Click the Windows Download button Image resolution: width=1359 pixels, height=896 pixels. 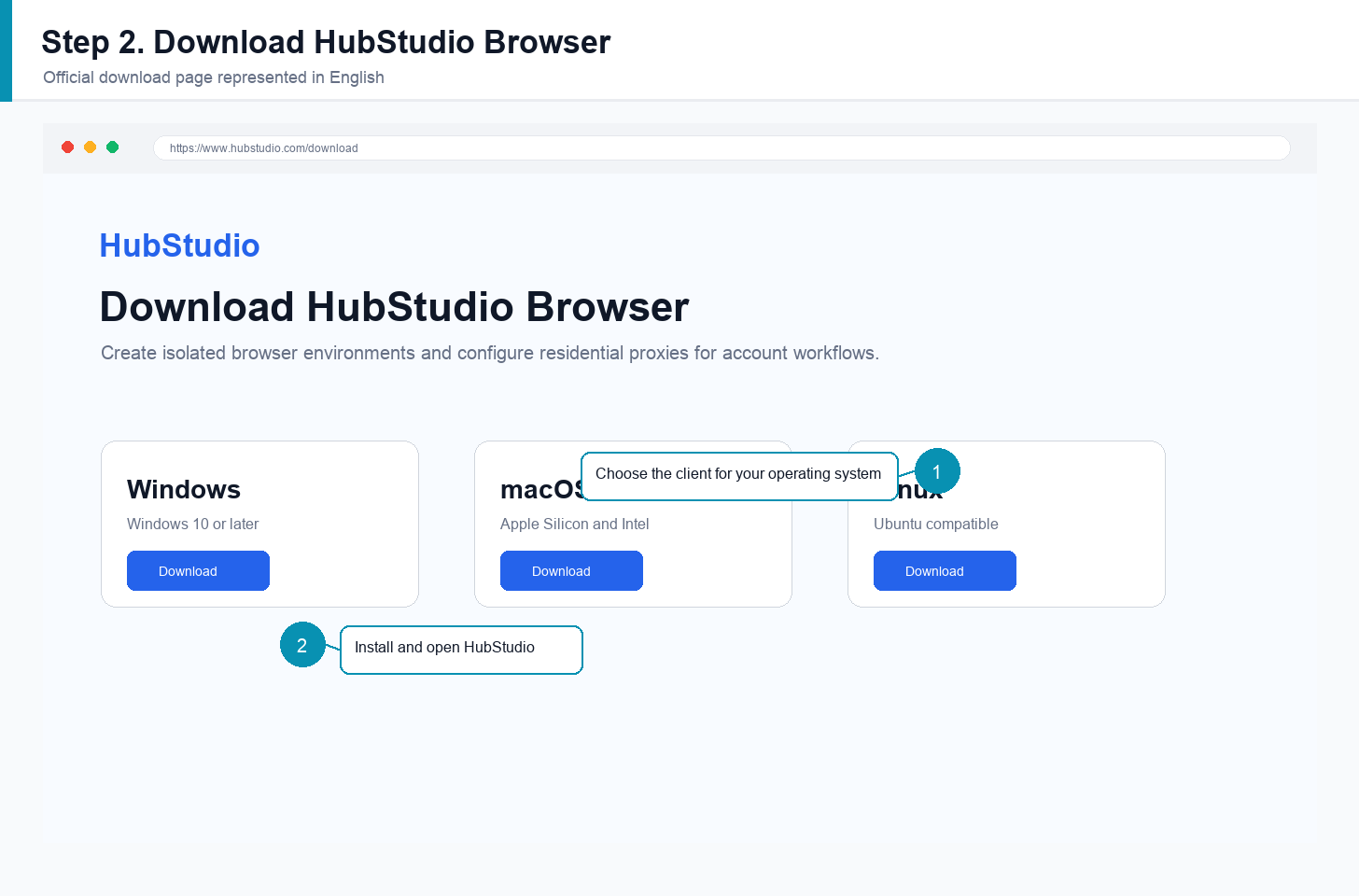pyautogui.click(x=198, y=570)
